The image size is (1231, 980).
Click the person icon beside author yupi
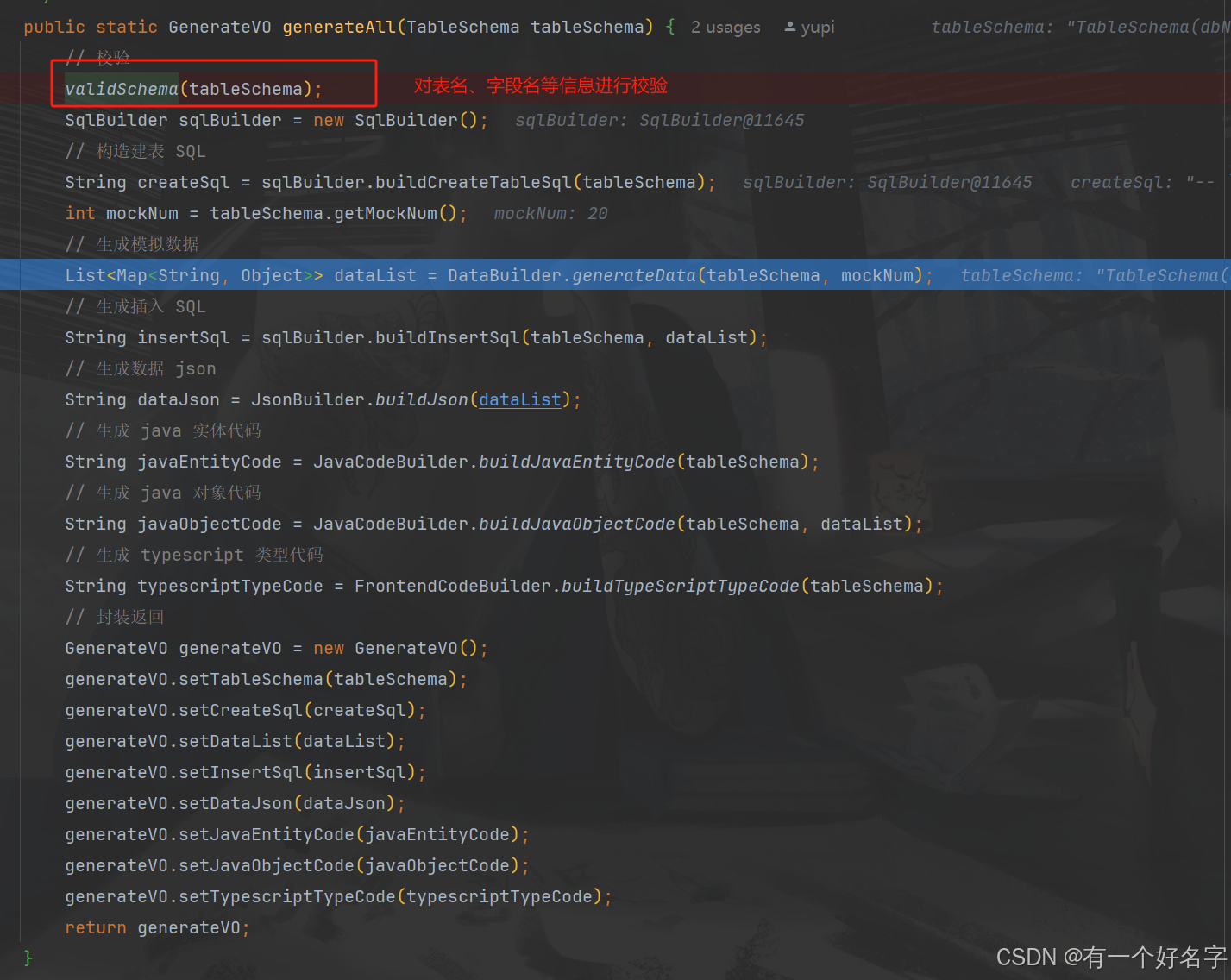click(x=789, y=27)
